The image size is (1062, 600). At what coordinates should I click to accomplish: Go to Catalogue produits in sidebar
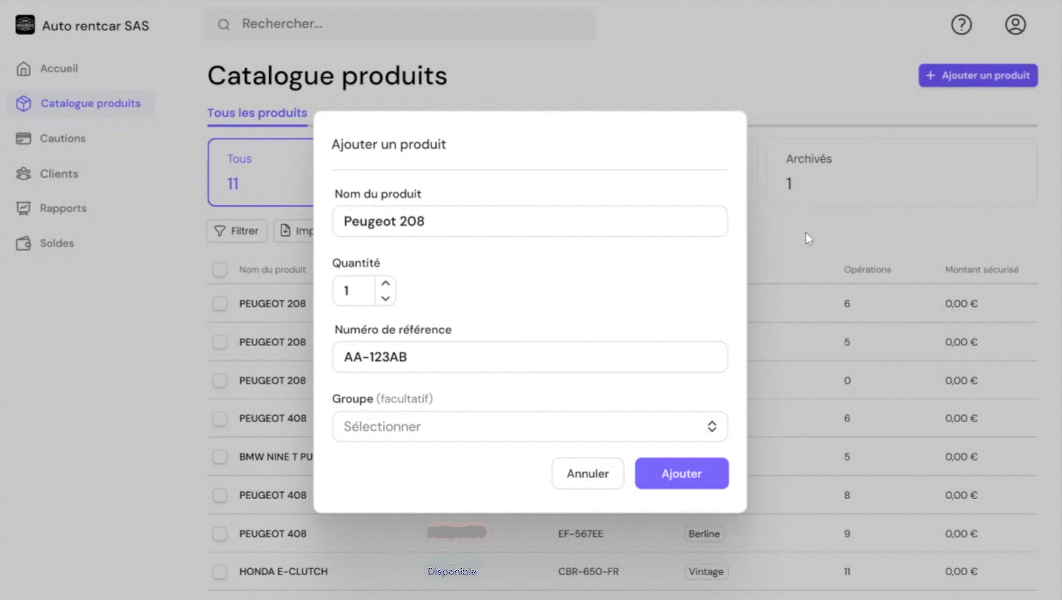pyautogui.click(x=90, y=104)
